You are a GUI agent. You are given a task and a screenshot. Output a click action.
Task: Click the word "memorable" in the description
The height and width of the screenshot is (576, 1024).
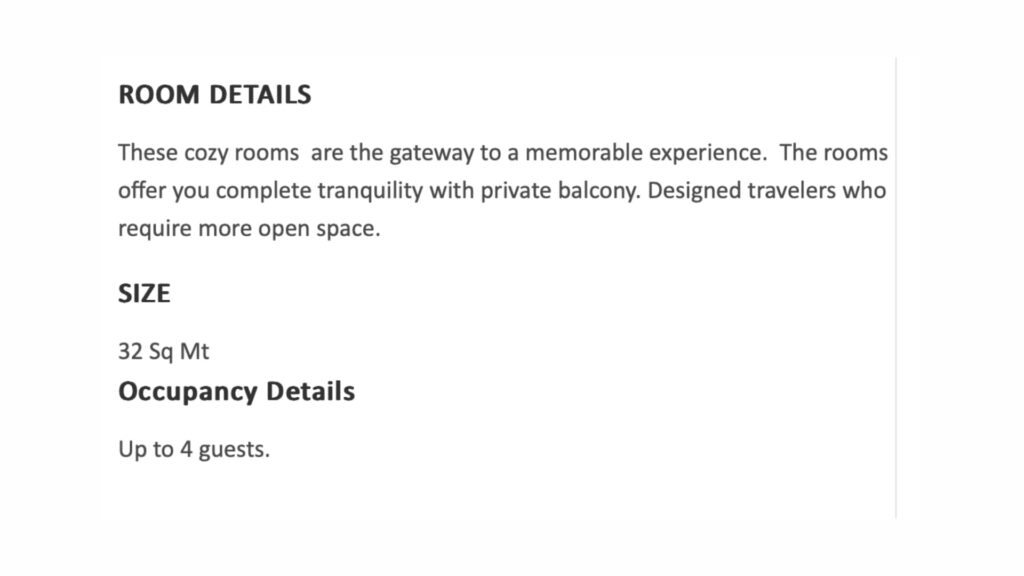[x=584, y=153]
